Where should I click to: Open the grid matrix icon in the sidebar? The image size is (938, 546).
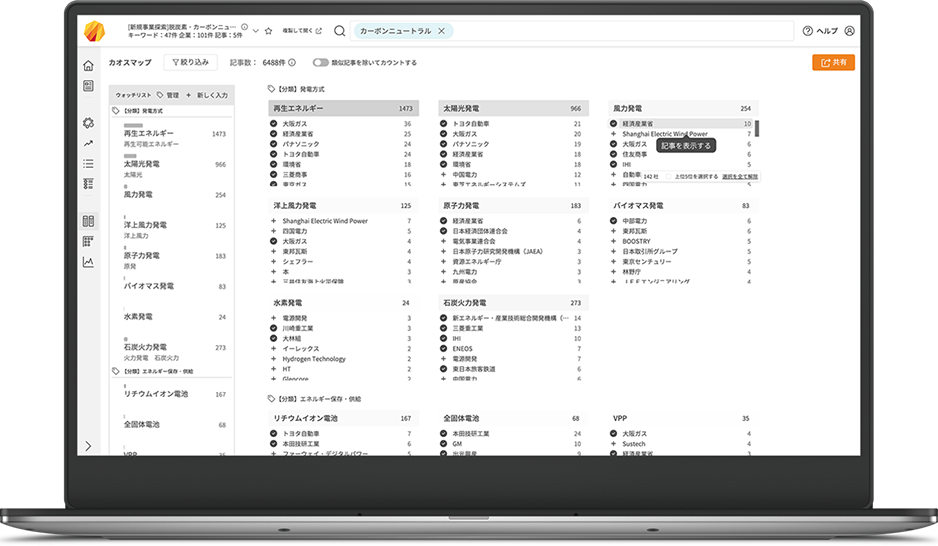tap(88, 242)
